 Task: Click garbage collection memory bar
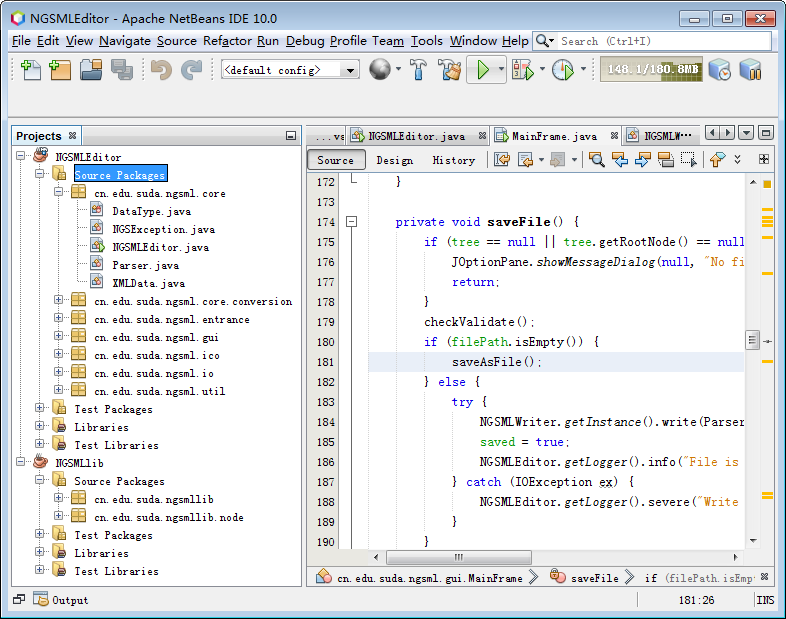[x=651, y=69]
